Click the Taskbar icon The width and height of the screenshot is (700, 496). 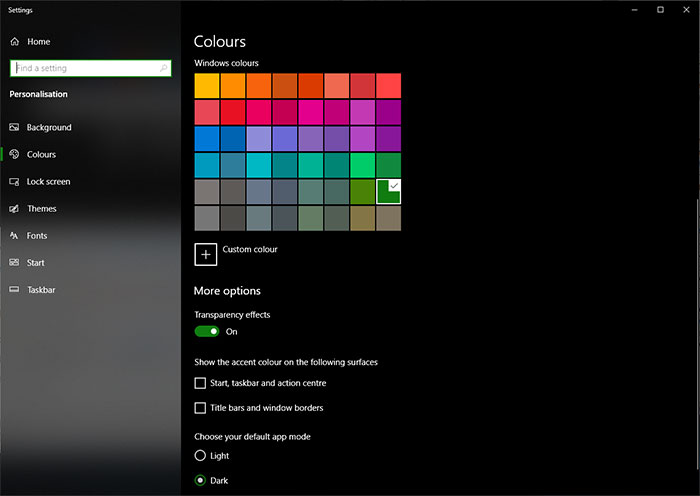tap(14, 289)
